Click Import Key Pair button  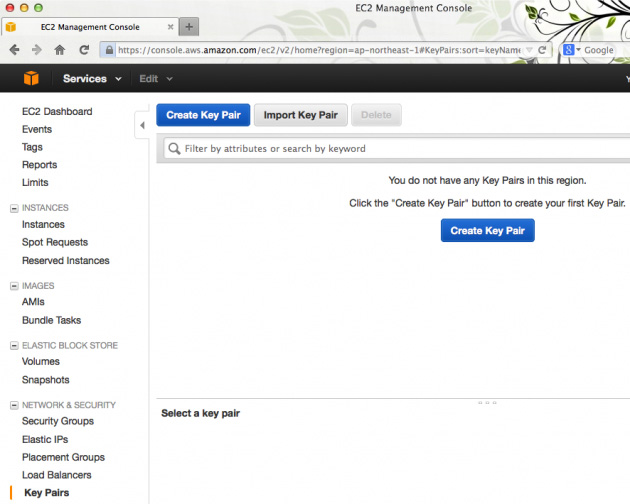click(x=301, y=115)
